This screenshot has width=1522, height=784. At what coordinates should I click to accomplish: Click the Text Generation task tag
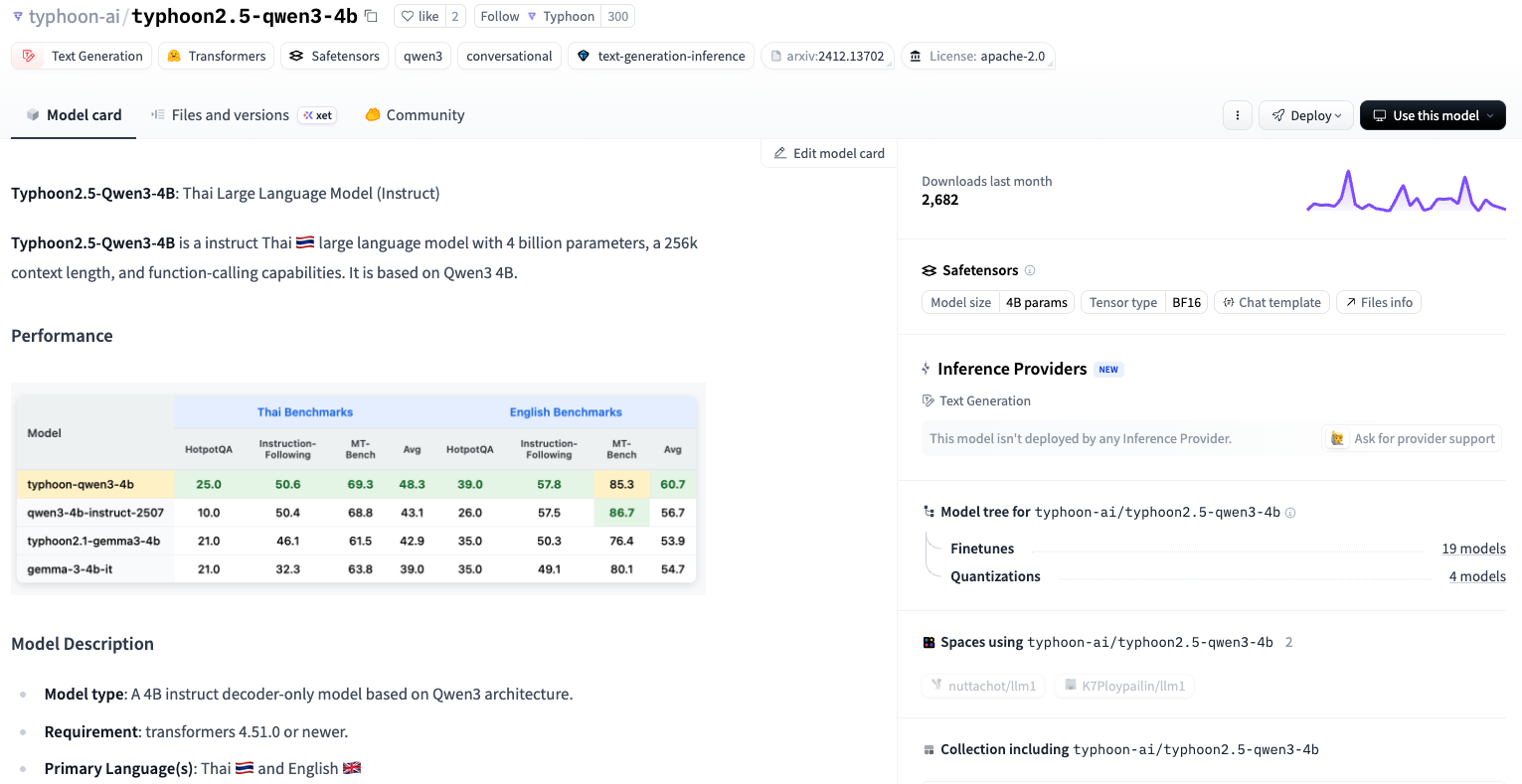point(83,56)
